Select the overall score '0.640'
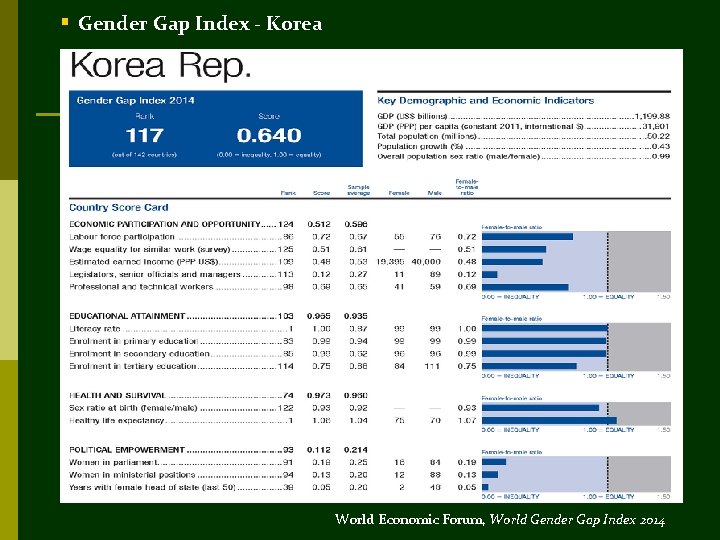The height and width of the screenshot is (540, 720). pyautogui.click(x=269, y=135)
